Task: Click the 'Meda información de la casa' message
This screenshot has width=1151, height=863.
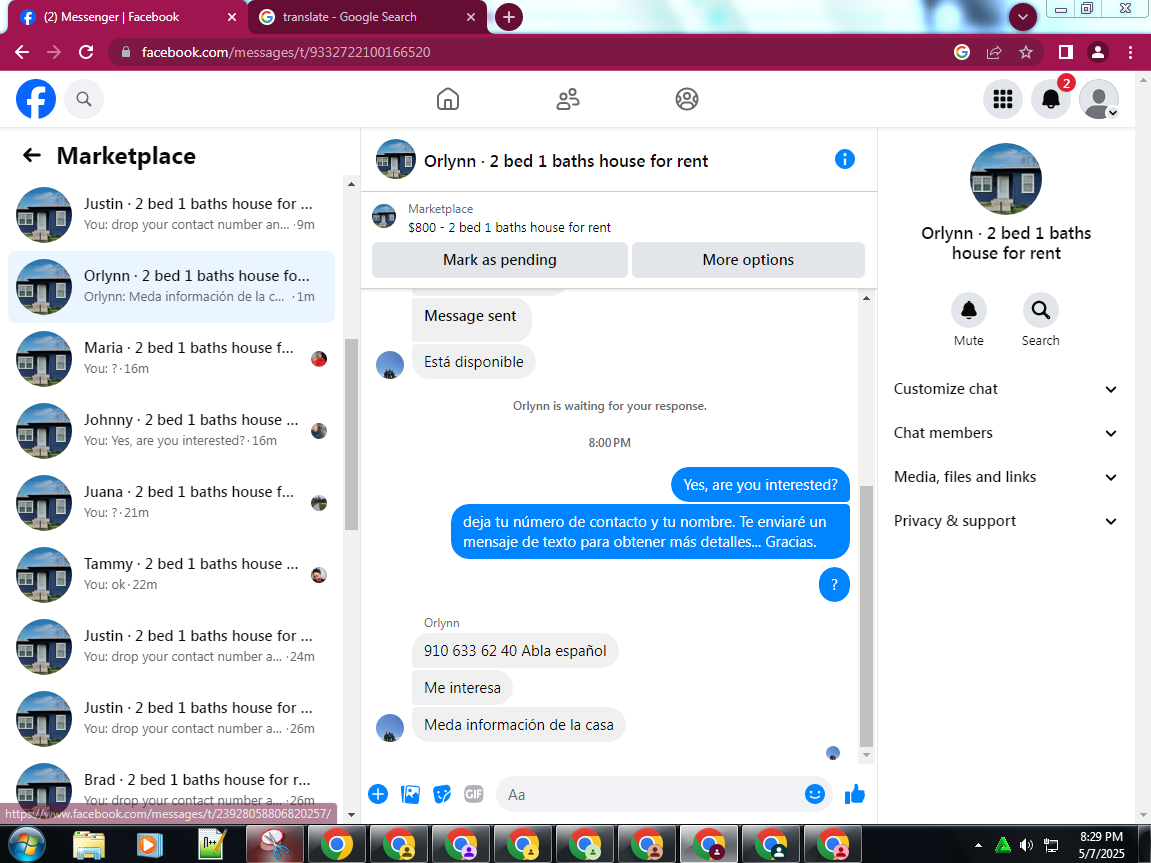Action: point(518,725)
